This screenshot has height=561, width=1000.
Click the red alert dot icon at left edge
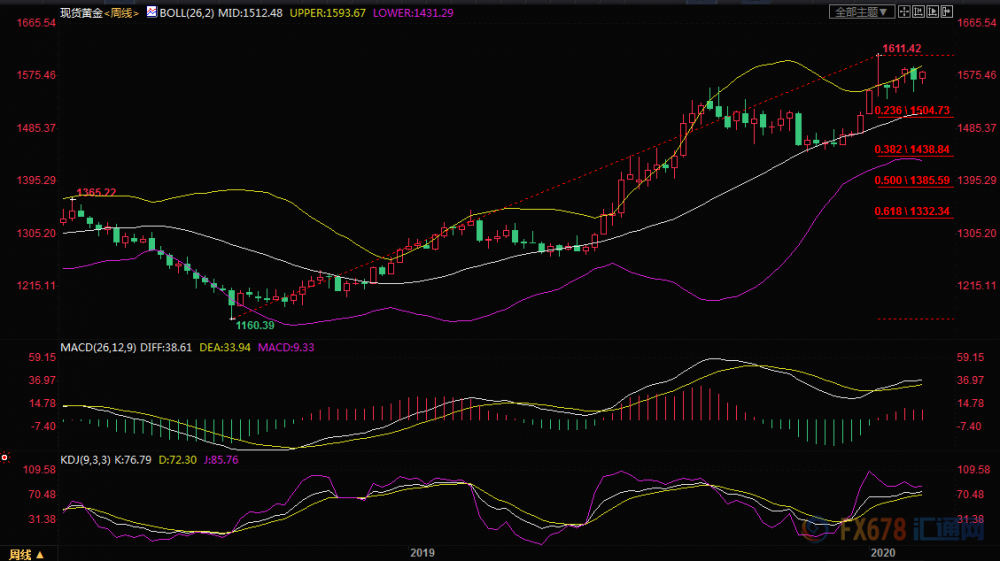4,457
